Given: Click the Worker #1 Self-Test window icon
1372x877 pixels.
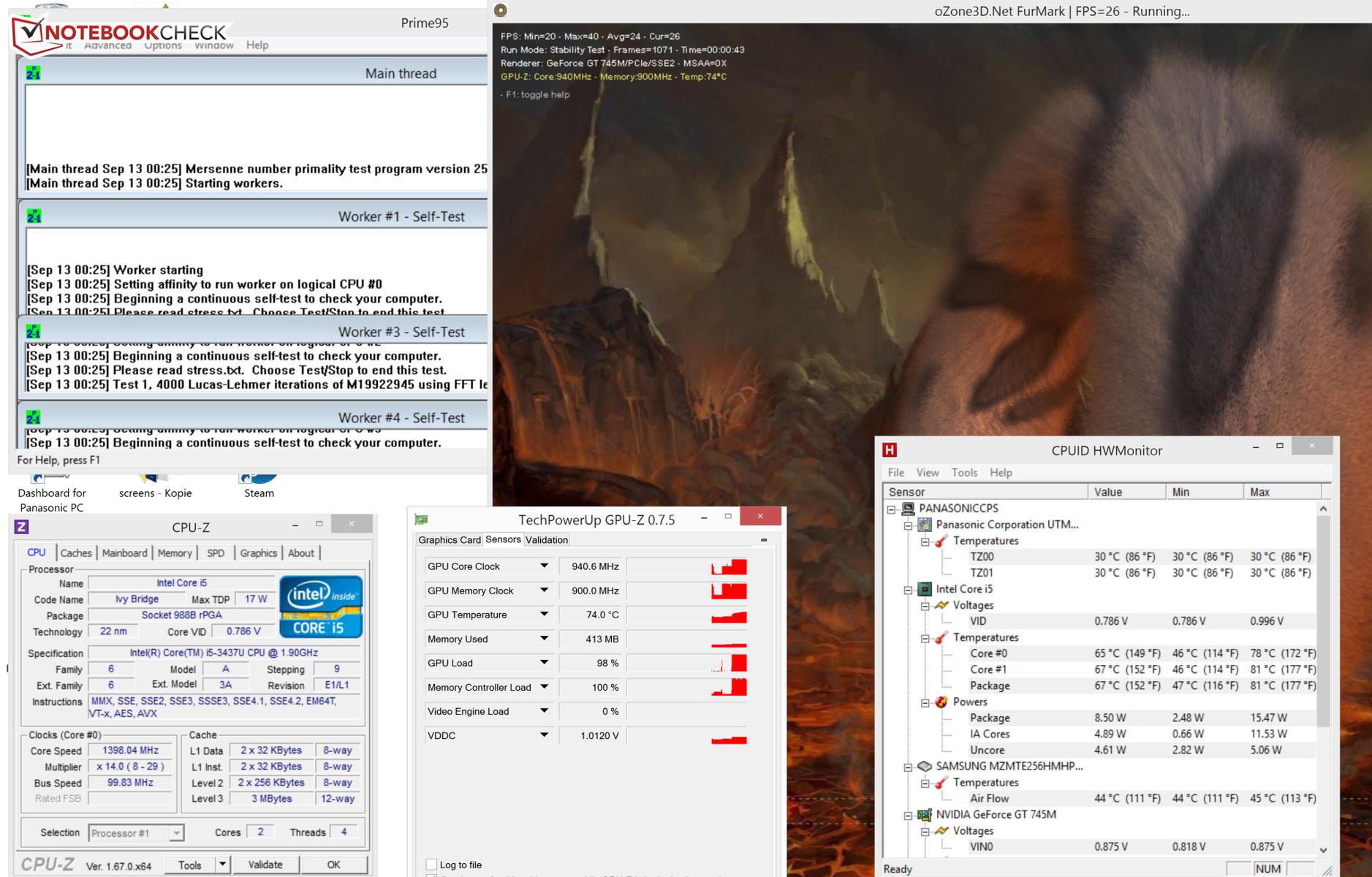Looking at the screenshot, I should (34, 216).
